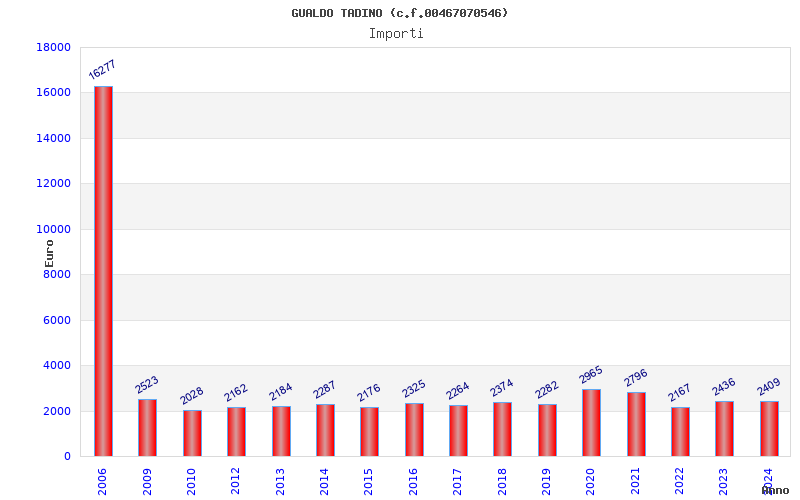
Task: Click the value label 2325
Action: click(x=414, y=389)
